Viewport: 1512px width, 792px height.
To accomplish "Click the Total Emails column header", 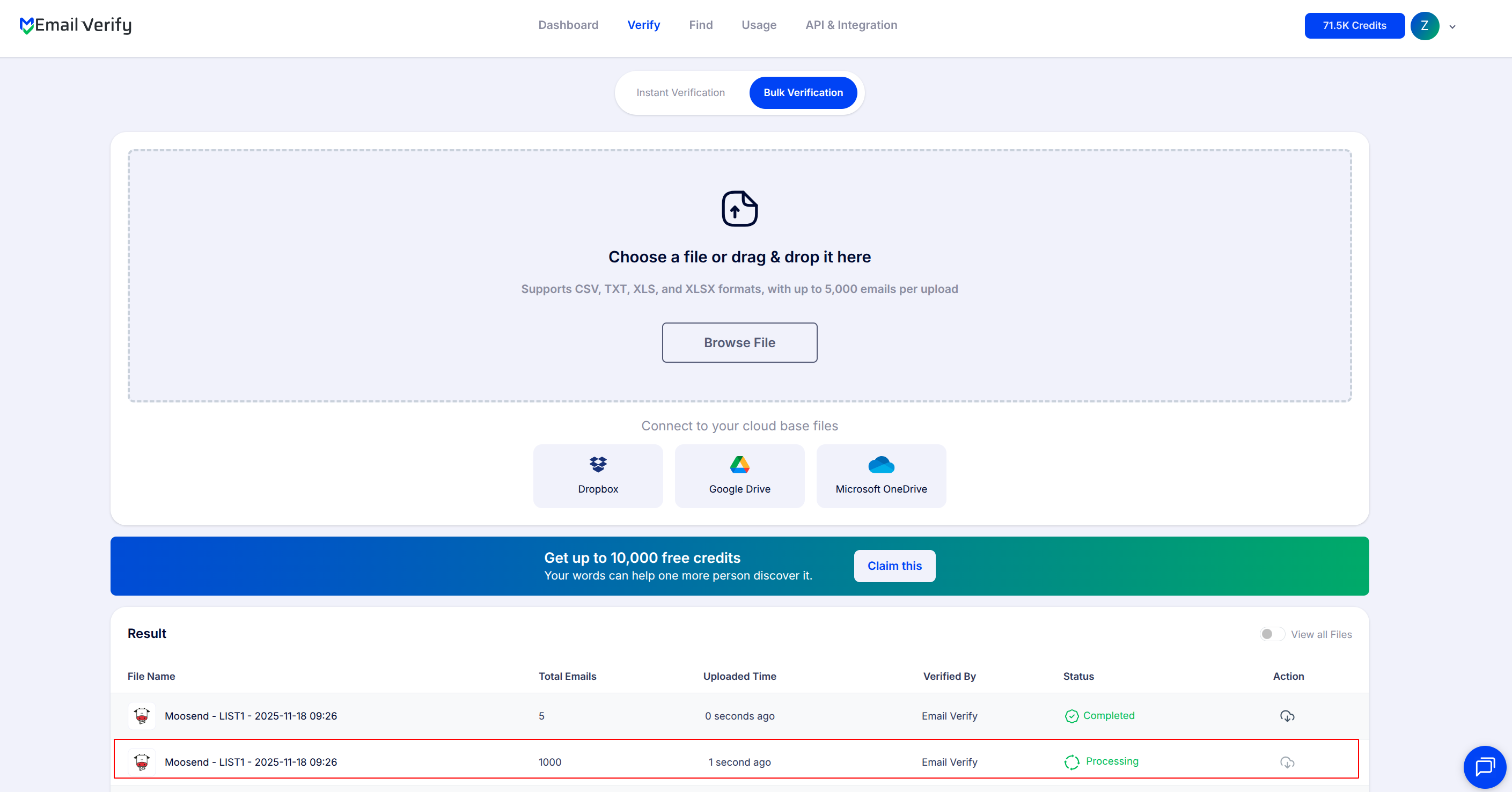I will (568, 676).
